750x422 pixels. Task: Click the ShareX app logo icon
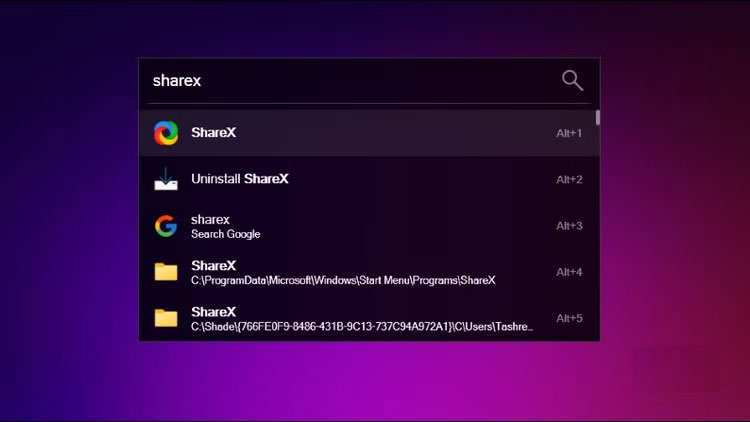pyautogui.click(x=166, y=133)
